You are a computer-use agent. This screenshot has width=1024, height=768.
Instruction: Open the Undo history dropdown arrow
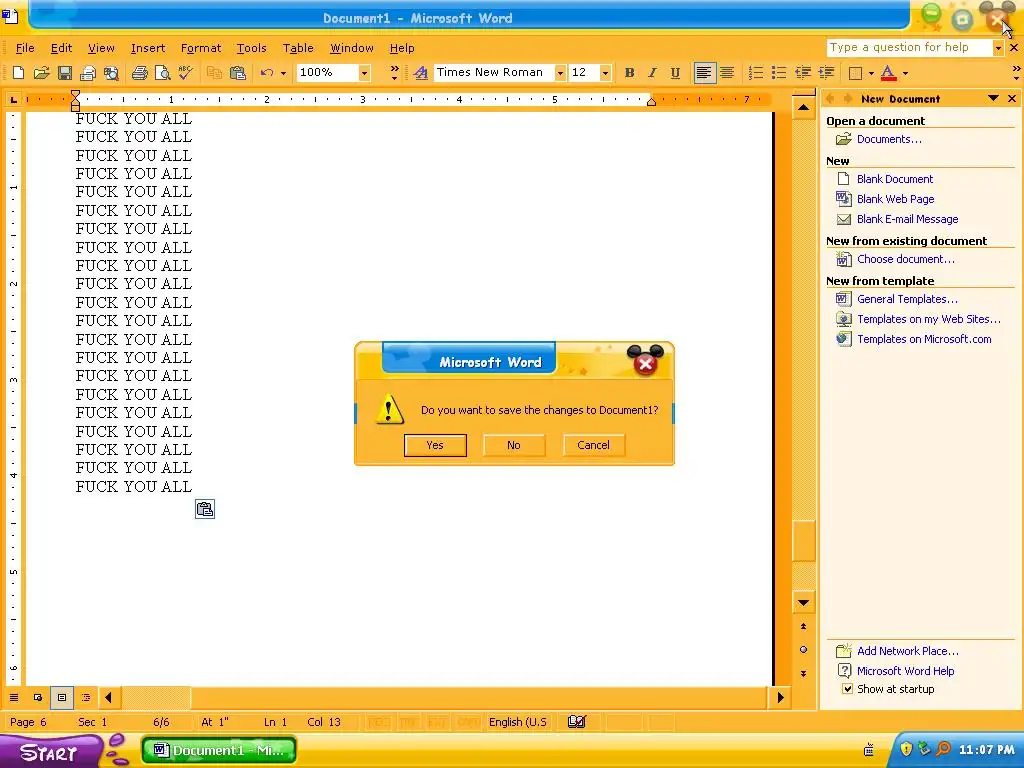pos(283,73)
